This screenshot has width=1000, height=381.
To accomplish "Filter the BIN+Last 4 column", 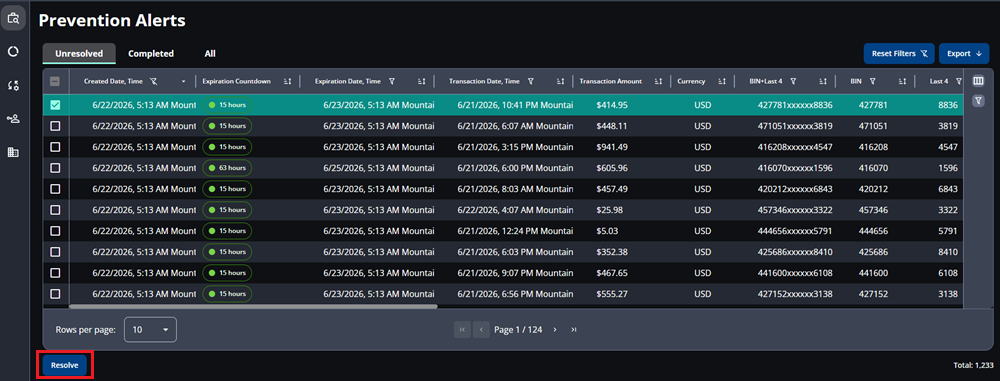I will pos(793,81).
